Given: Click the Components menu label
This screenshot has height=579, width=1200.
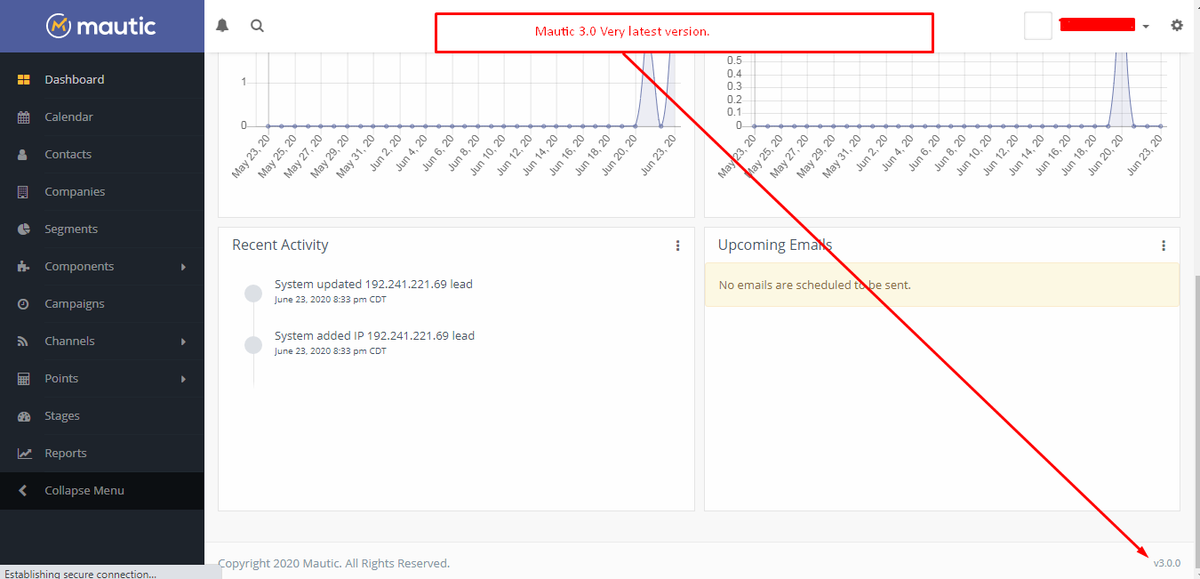Looking at the screenshot, I should 79,267.
